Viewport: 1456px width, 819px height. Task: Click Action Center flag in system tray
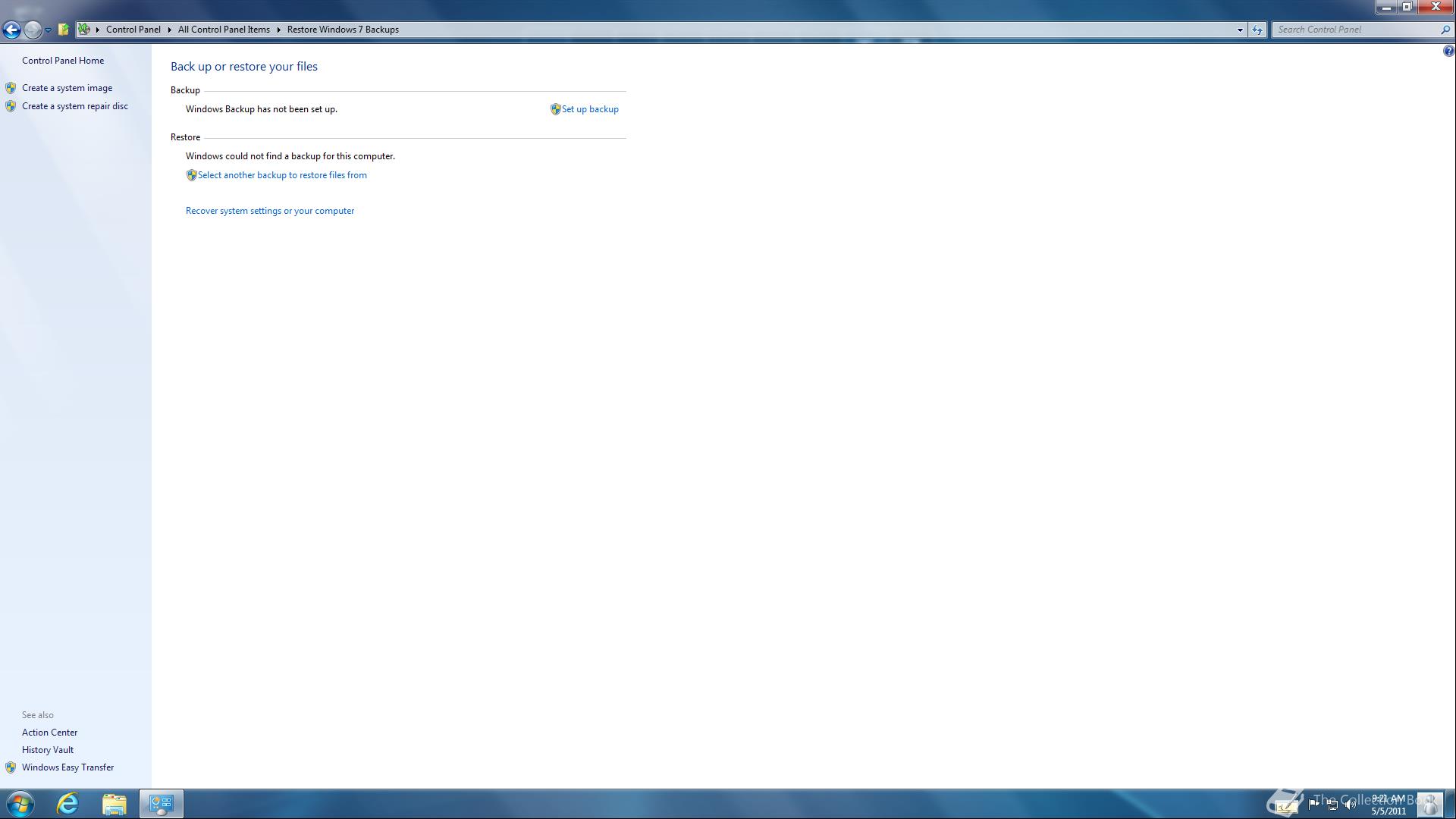[x=1313, y=805]
